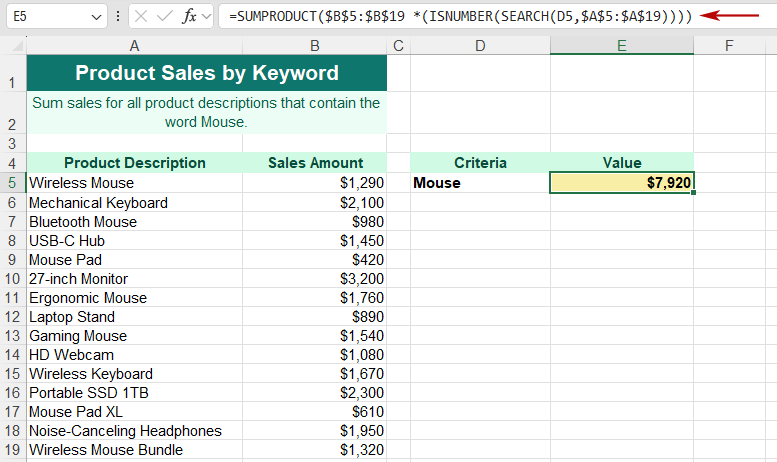Select the $1,950 sales cell
Image resolution: width=777 pixels, height=462 pixels.
click(x=315, y=431)
